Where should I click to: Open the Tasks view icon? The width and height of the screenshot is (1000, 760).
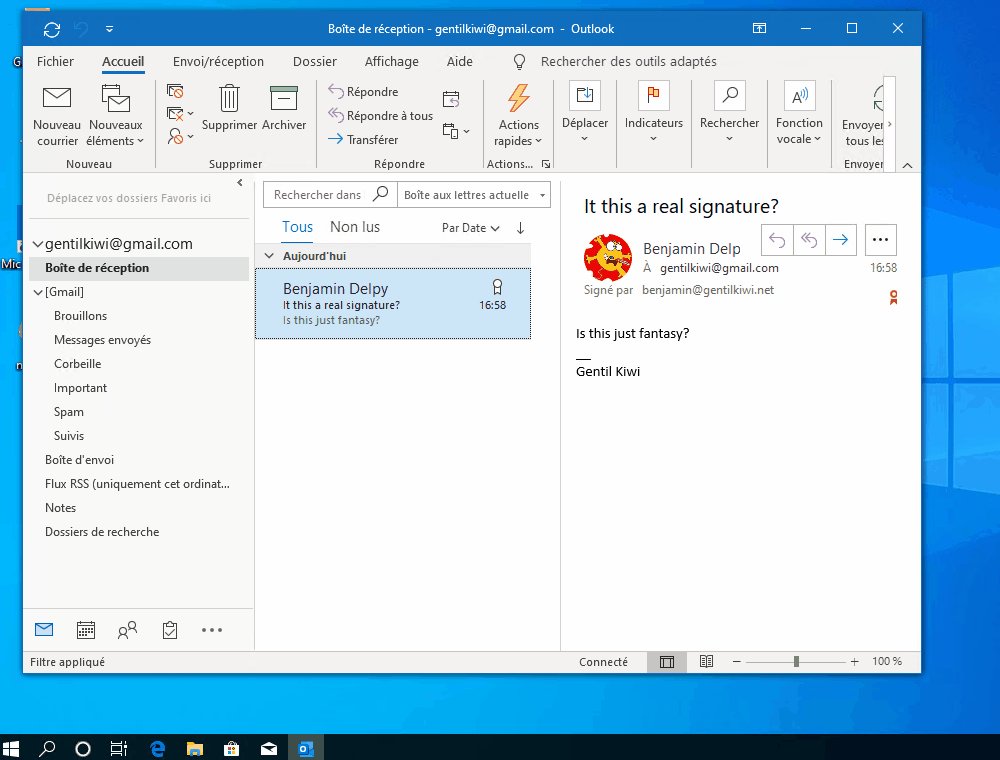(170, 630)
